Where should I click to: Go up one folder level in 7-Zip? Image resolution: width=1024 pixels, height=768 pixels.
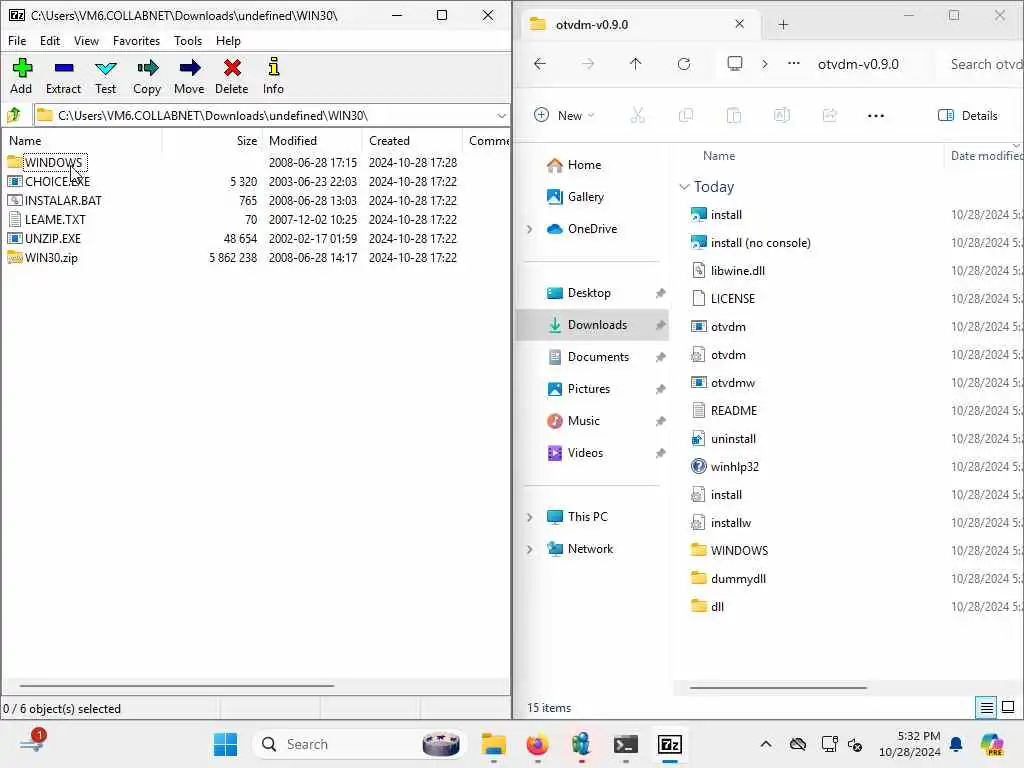(x=14, y=116)
